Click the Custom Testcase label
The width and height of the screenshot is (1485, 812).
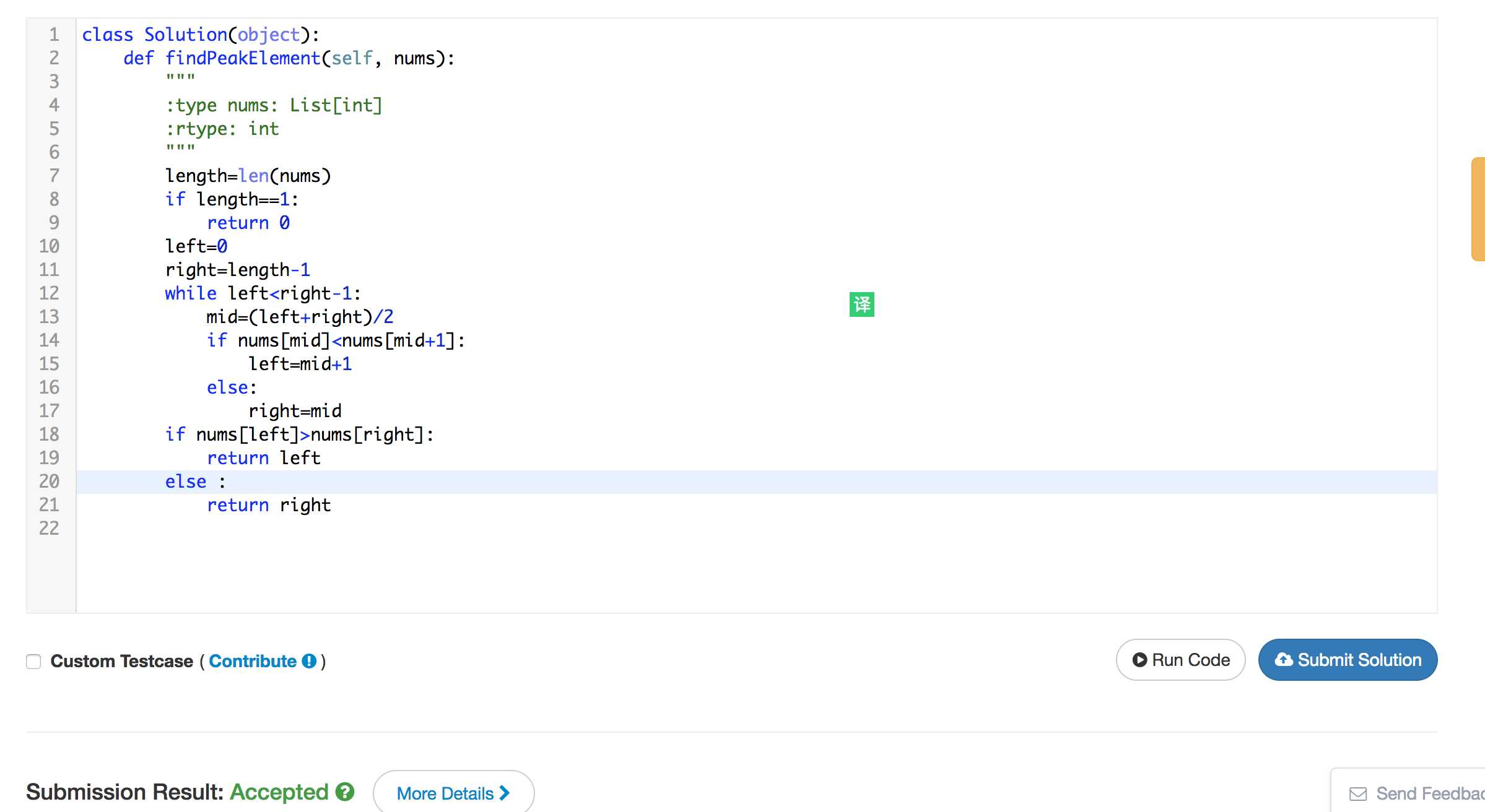tap(121, 661)
